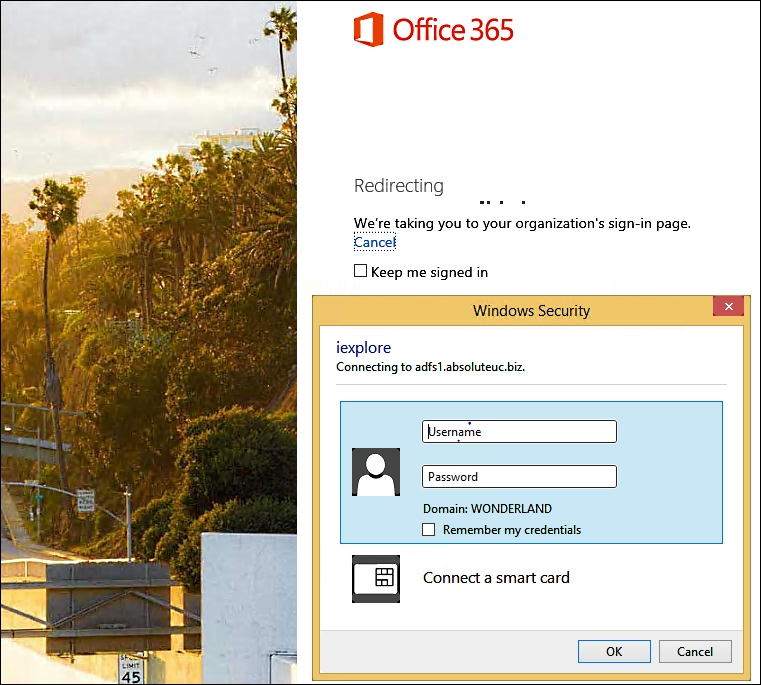Select the smart card icon
761x685 pixels.
[376, 579]
